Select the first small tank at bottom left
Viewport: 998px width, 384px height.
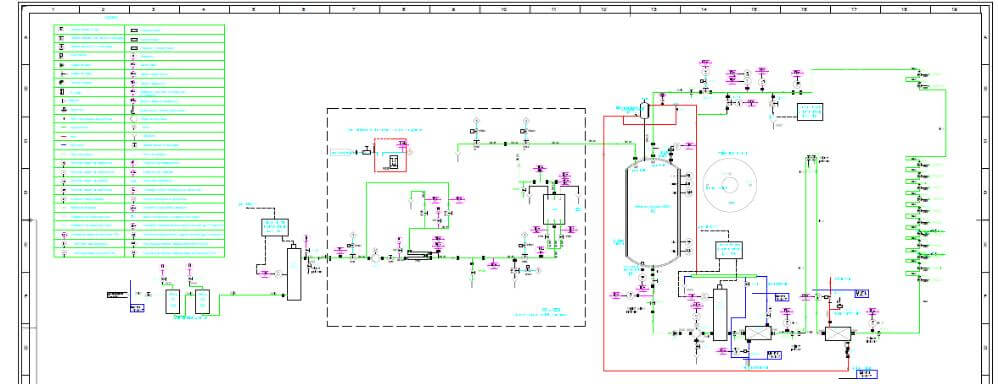(x=172, y=301)
